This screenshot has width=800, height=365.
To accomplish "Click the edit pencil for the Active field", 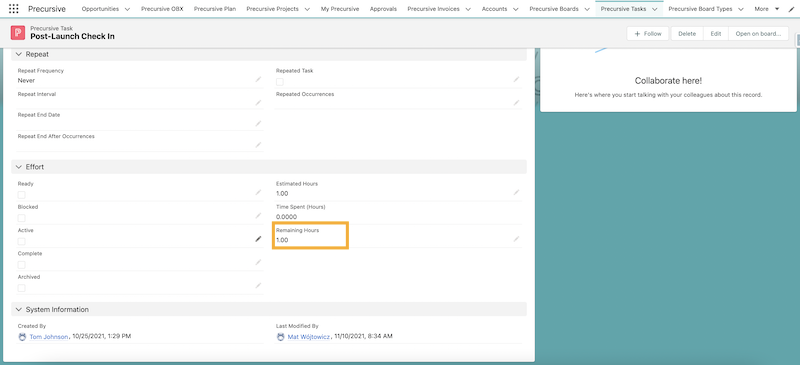I will [x=258, y=239].
